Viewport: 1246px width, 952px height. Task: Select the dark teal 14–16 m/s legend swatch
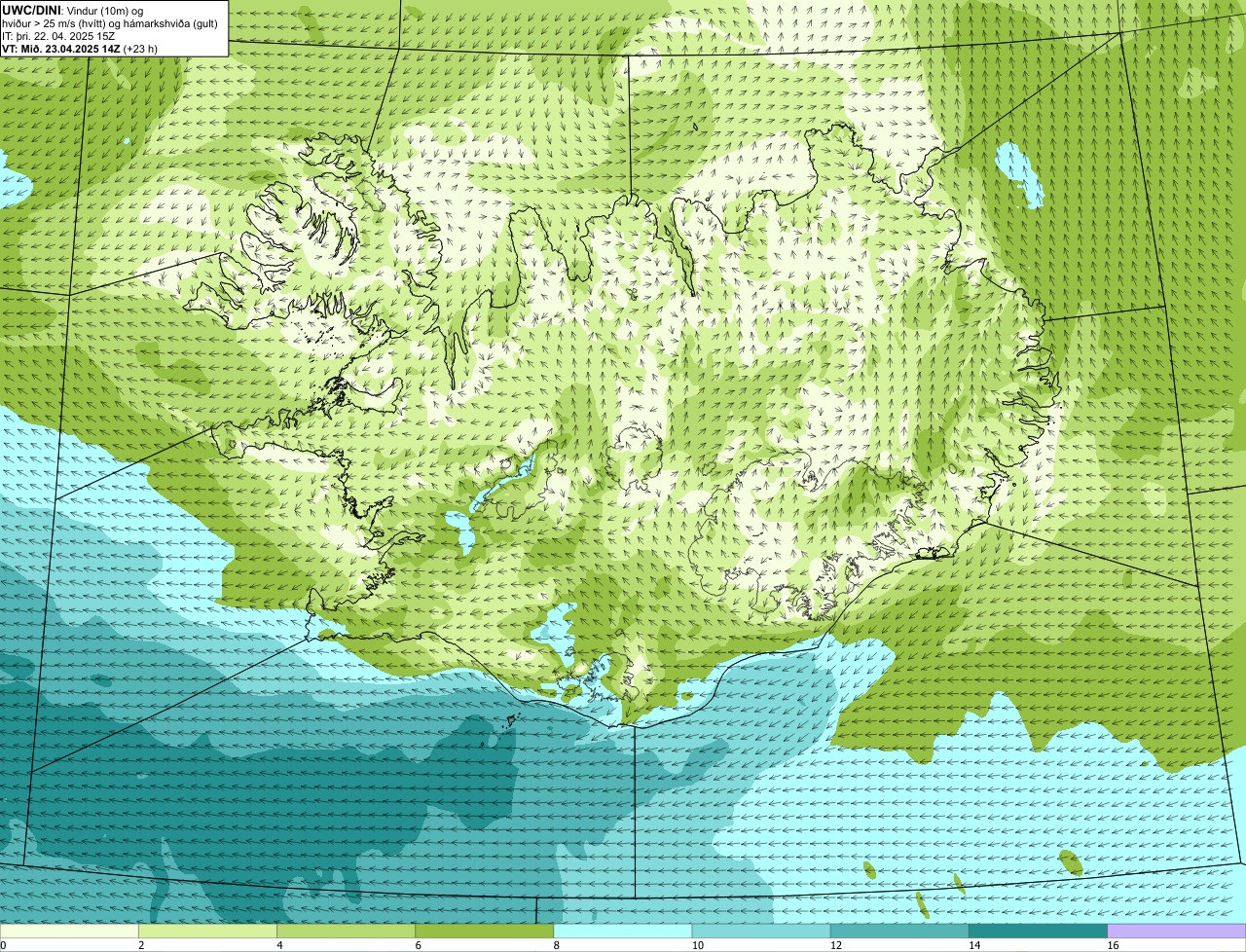click(x=1039, y=932)
